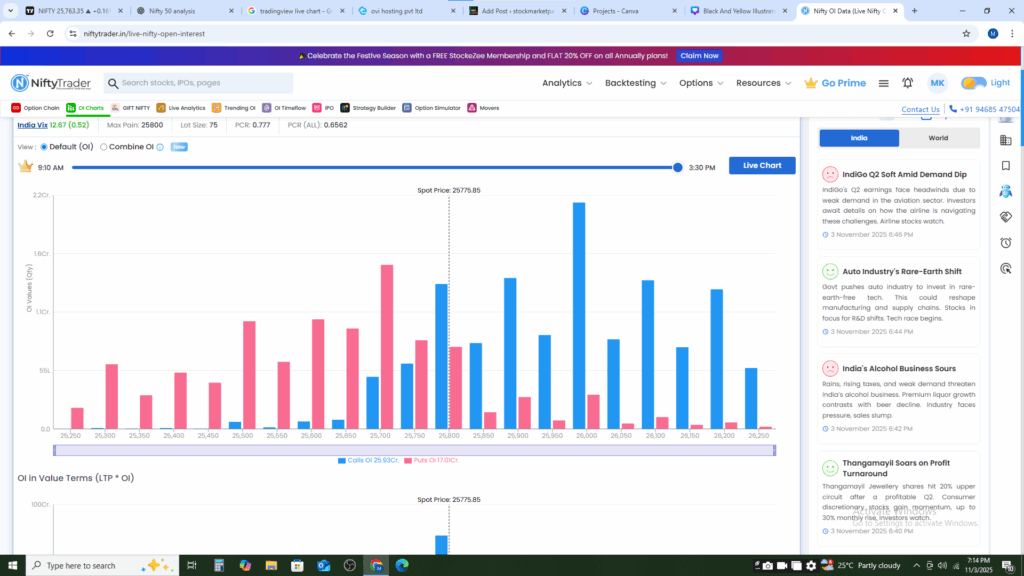Open the Option Chain page
This screenshot has height=576, width=1024.
(36, 108)
